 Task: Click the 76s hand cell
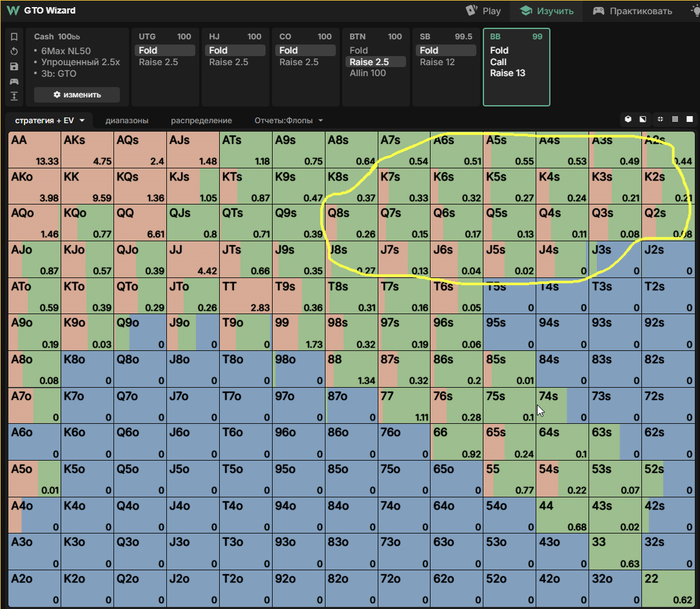[457, 405]
